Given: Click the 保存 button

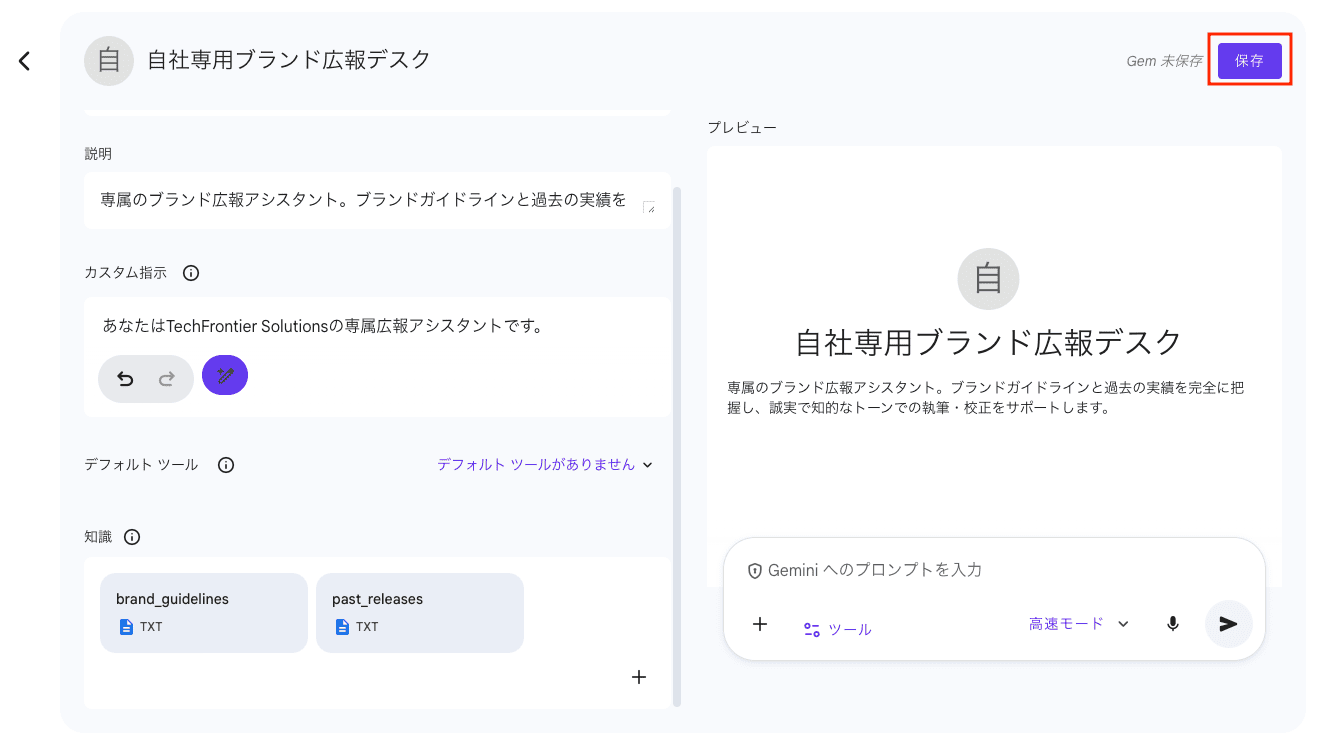Looking at the screenshot, I should tap(1249, 61).
